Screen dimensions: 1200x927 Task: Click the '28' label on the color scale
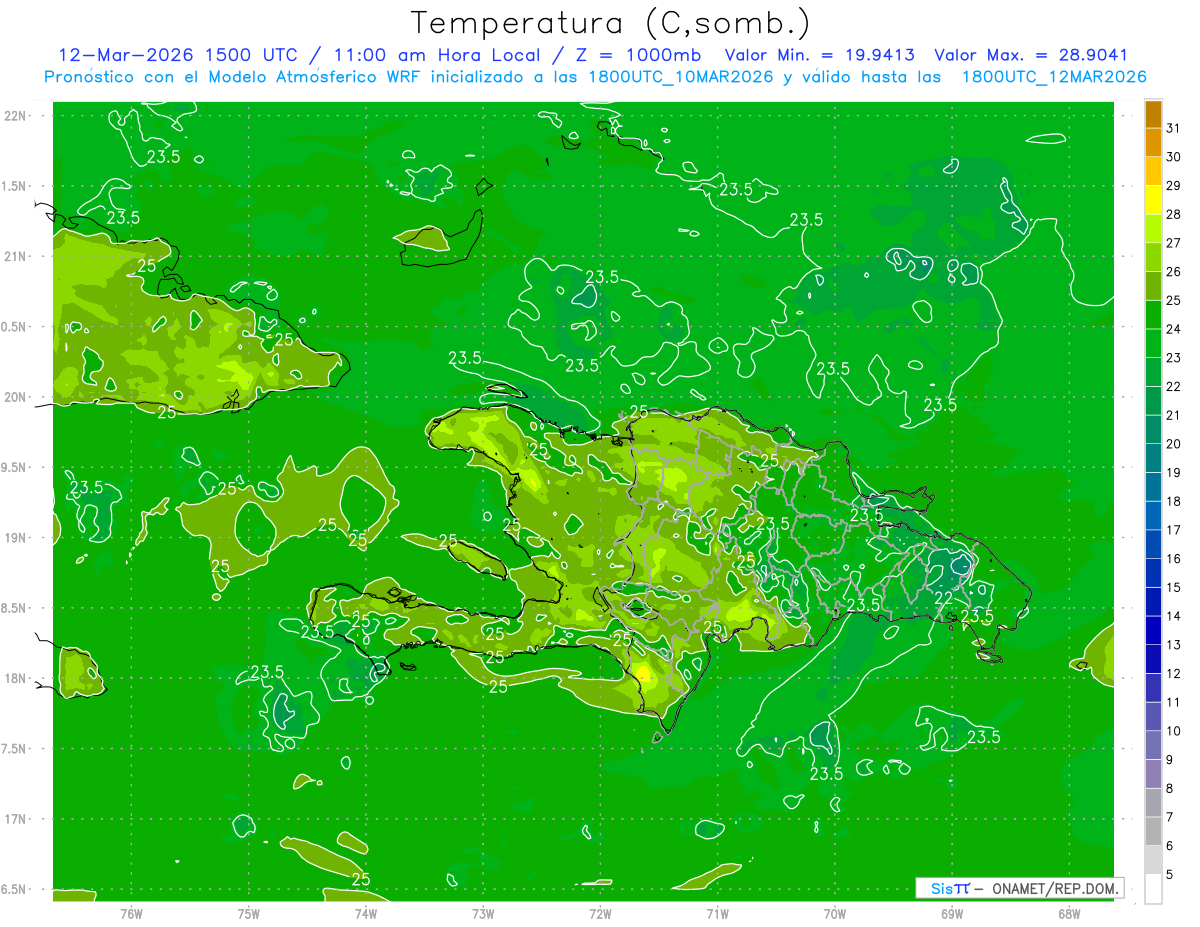(x=1174, y=214)
